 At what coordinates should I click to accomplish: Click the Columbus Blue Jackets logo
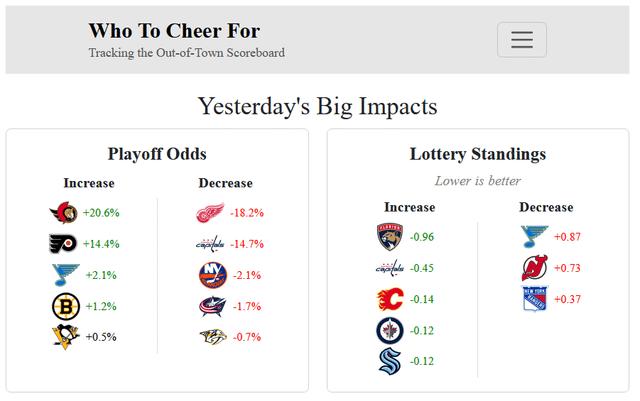tap(212, 306)
